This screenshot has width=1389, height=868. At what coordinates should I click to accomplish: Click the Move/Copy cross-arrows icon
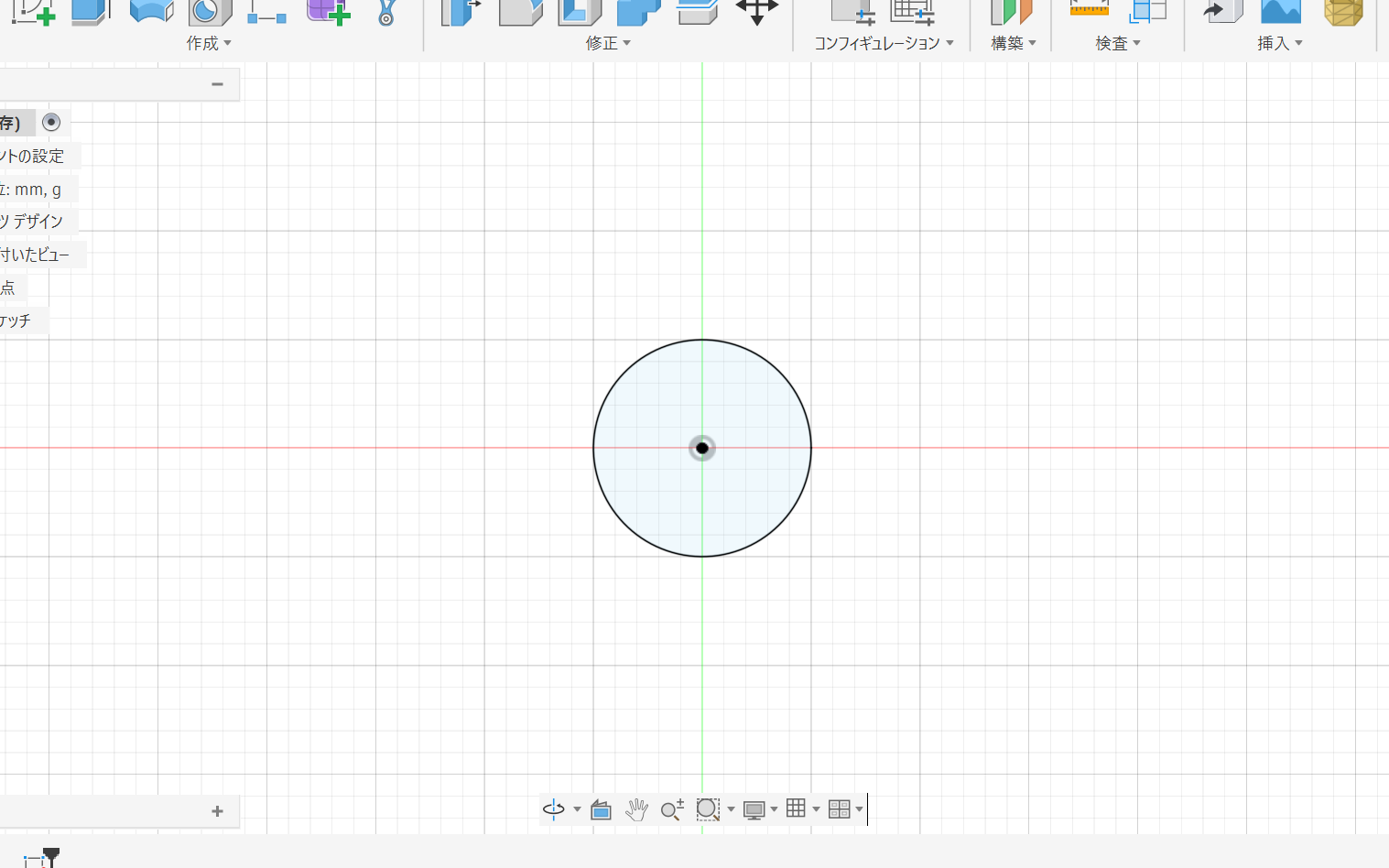tap(756, 11)
